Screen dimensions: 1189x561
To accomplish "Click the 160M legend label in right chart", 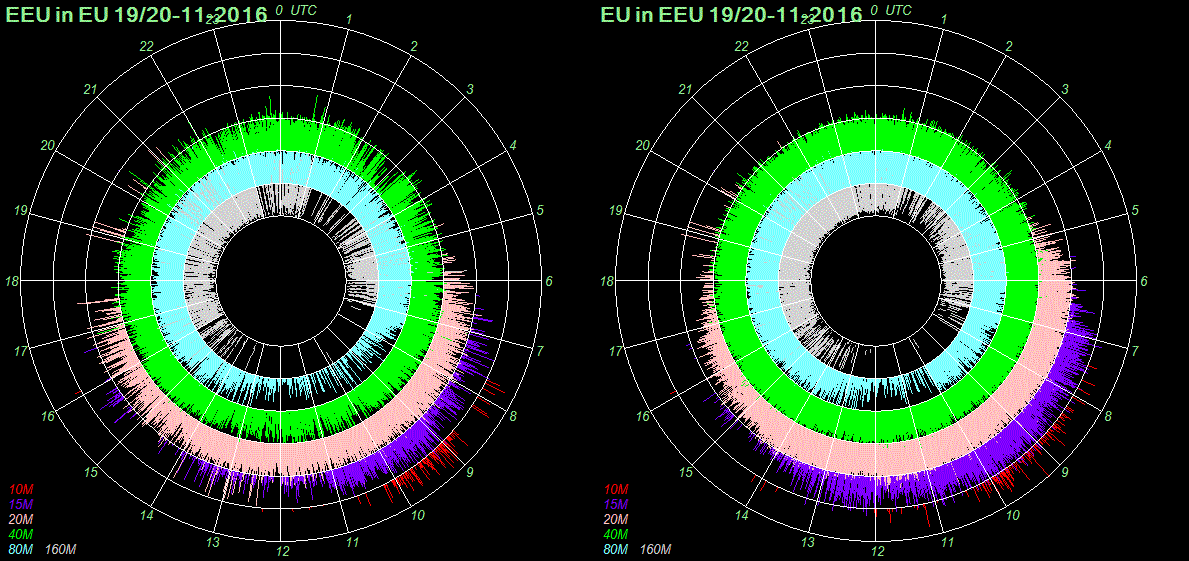I will pos(656,550).
